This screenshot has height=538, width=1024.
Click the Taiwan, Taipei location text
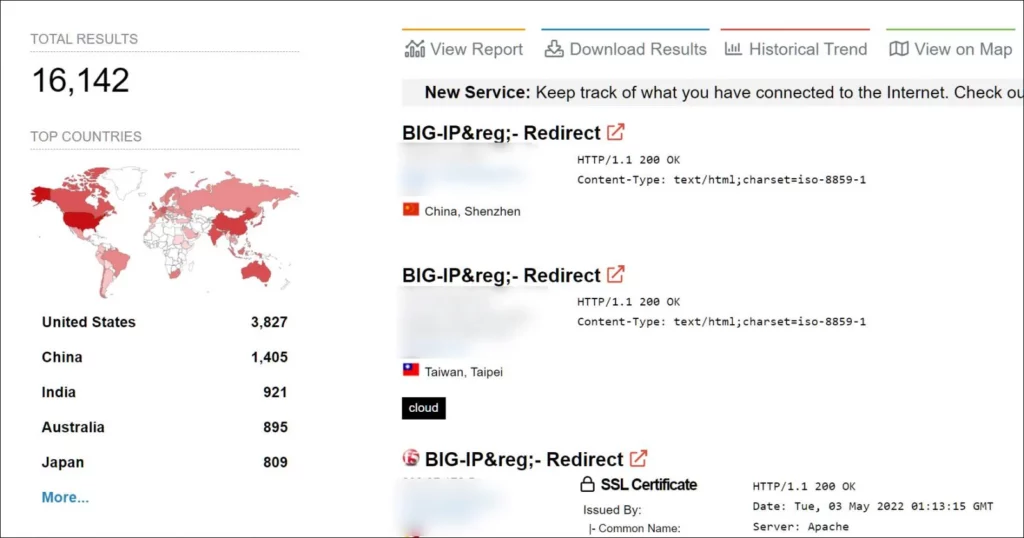coord(464,372)
